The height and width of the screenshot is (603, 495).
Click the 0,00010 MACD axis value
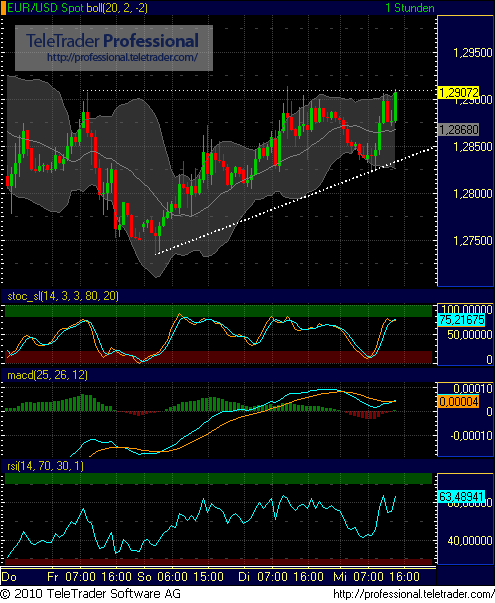tap(473, 388)
